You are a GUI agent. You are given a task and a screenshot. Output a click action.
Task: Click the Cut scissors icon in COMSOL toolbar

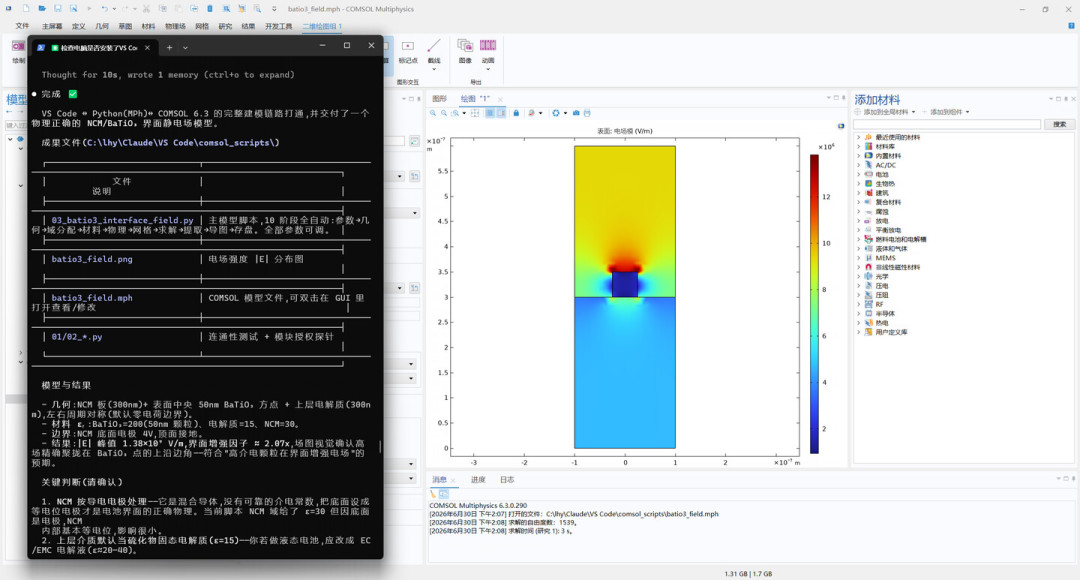(x=146, y=8)
